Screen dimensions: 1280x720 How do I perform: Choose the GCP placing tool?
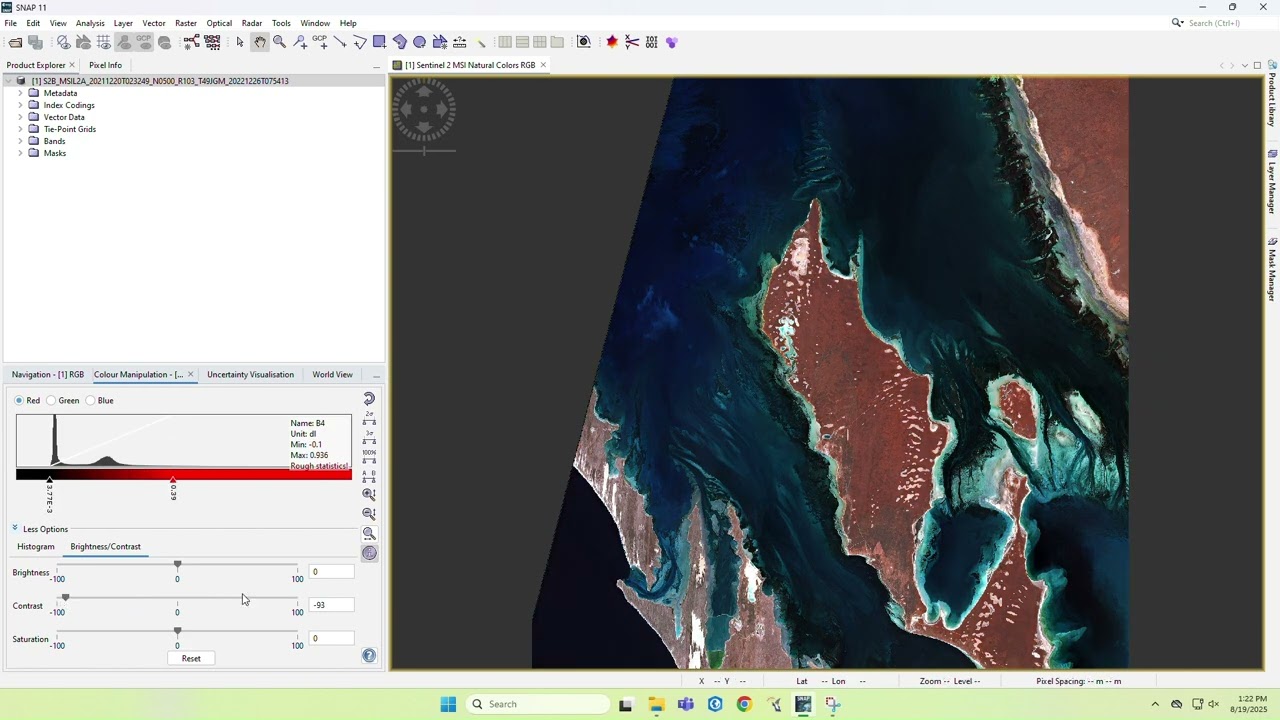(320, 42)
